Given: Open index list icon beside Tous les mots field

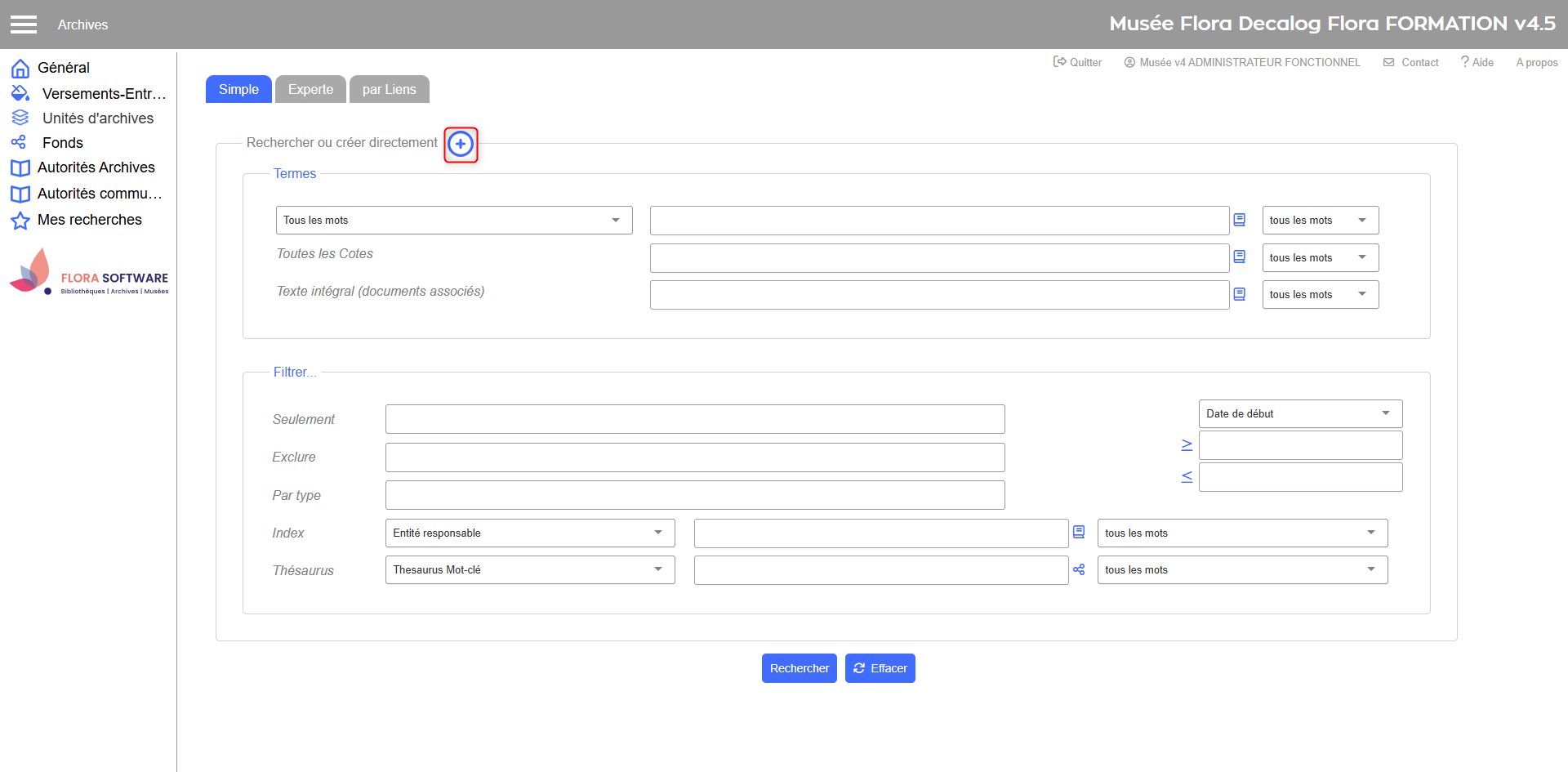Looking at the screenshot, I should tap(1239, 220).
